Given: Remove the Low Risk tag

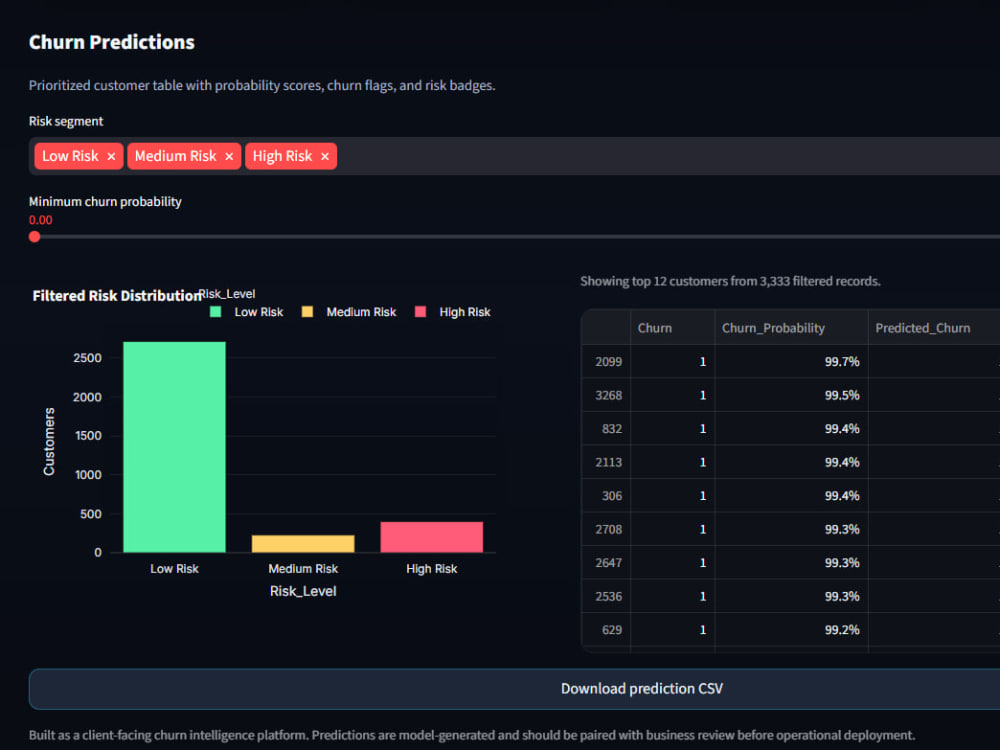Looking at the screenshot, I should [x=111, y=156].
